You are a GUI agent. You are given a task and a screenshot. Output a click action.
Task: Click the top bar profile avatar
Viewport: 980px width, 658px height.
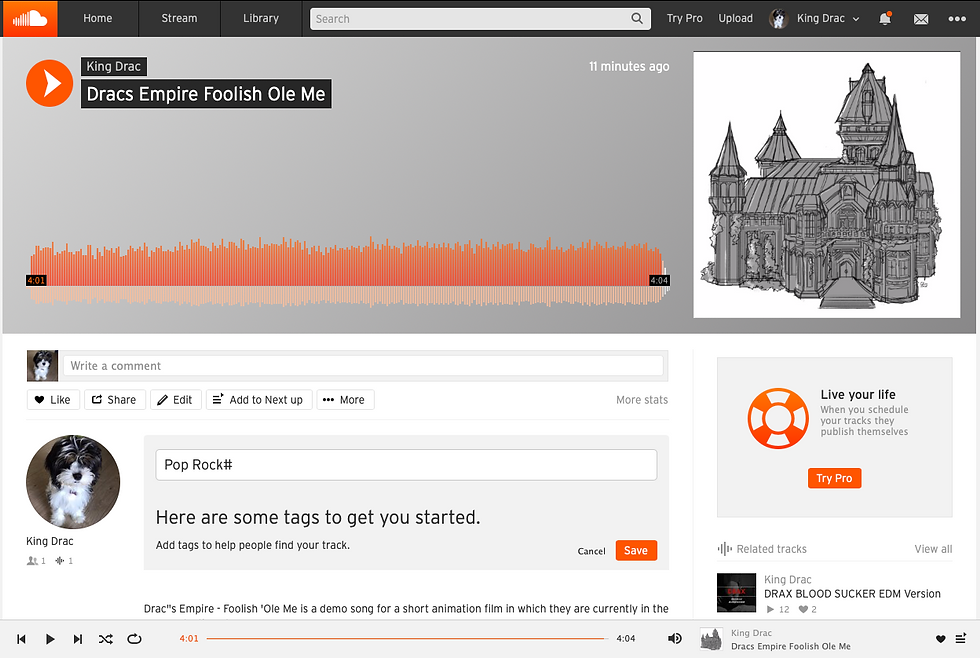779,19
